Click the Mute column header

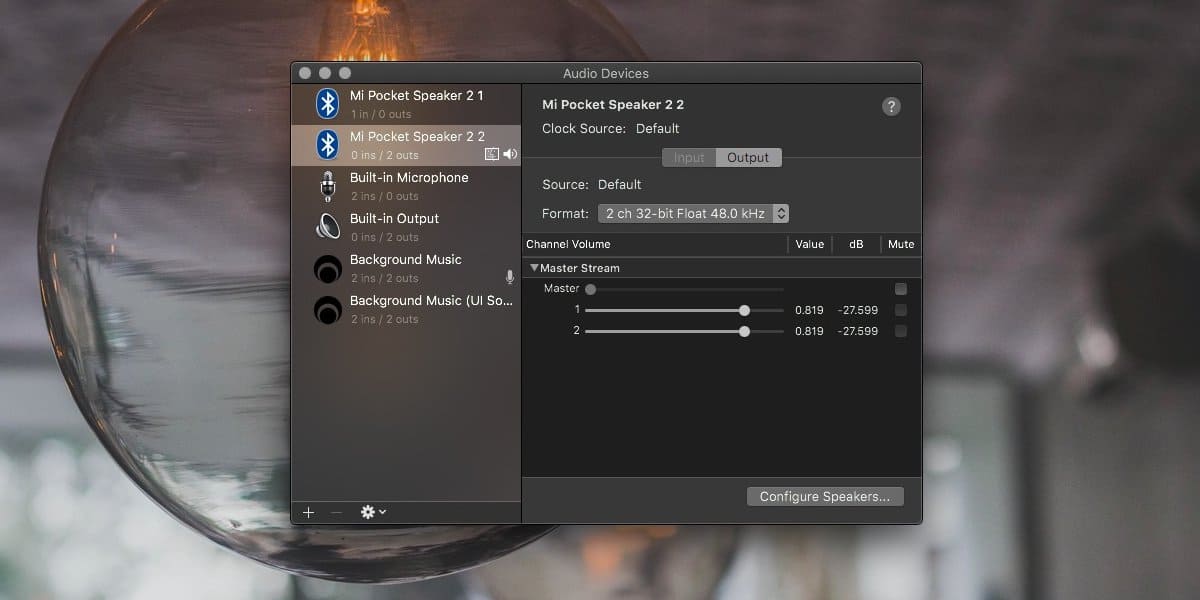click(x=901, y=244)
